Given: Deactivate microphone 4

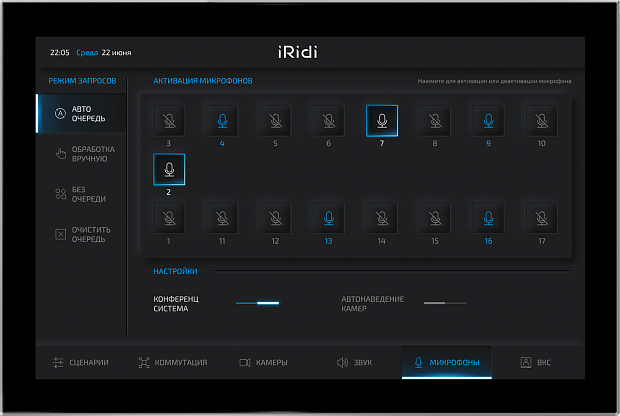Looking at the screenshot, I should (x=222, y=120).
